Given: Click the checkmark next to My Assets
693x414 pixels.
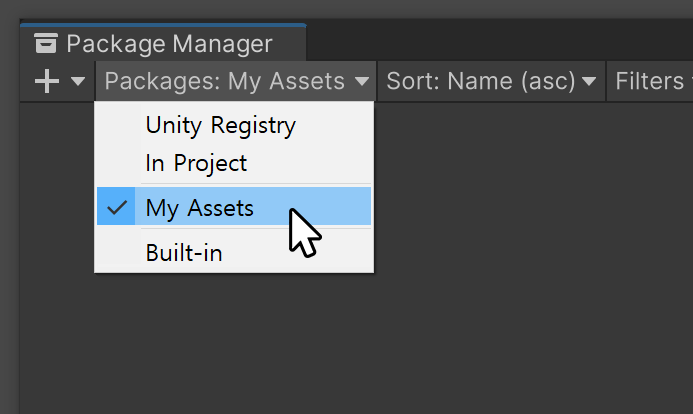Looking at the screenshot, I should pos(117,208).
